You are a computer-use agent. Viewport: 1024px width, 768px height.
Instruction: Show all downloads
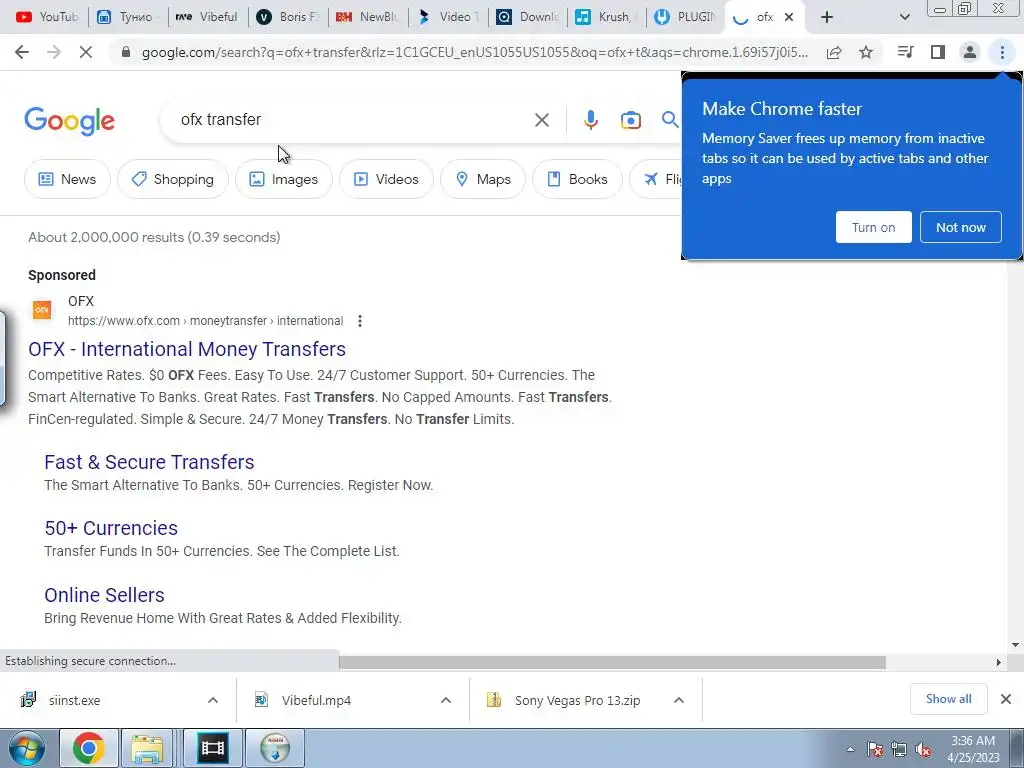tap(948, 699)
